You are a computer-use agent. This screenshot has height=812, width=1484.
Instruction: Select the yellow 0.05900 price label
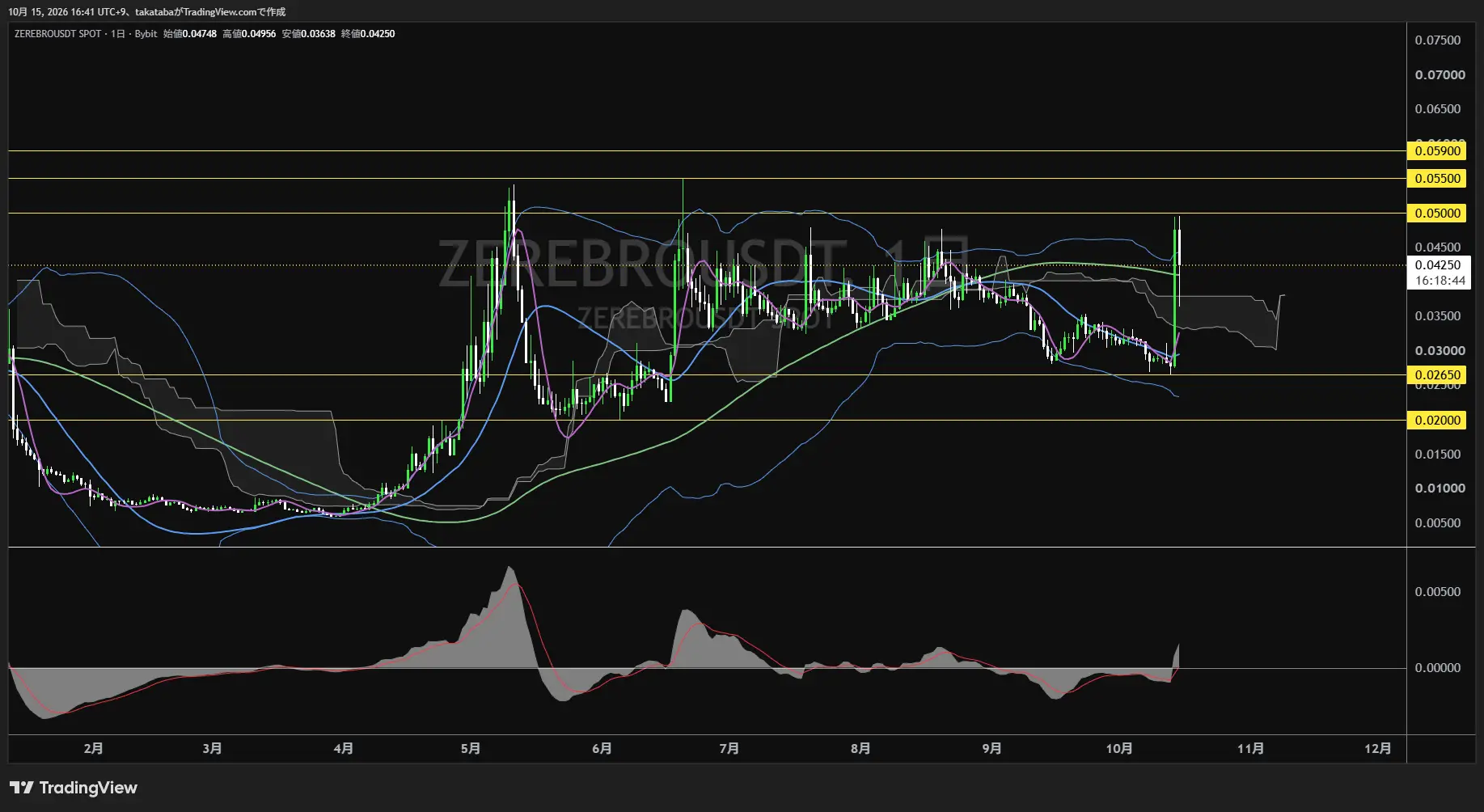[1437, 151]
